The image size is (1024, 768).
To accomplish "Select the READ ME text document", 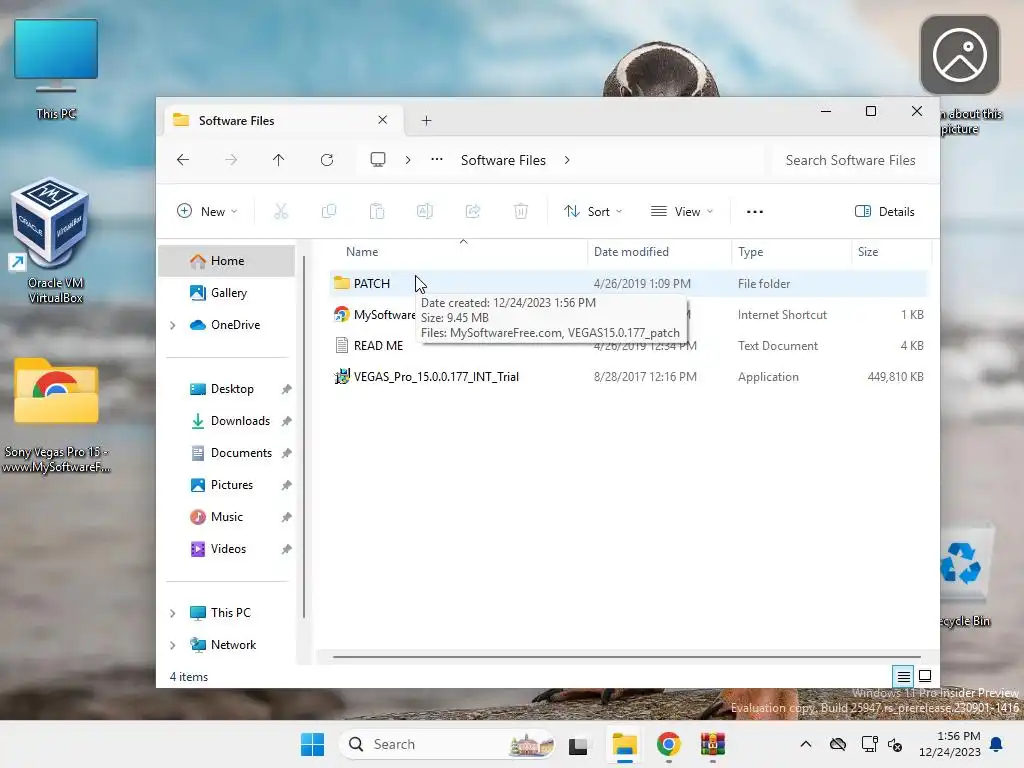I will click(x=627, y=345).
